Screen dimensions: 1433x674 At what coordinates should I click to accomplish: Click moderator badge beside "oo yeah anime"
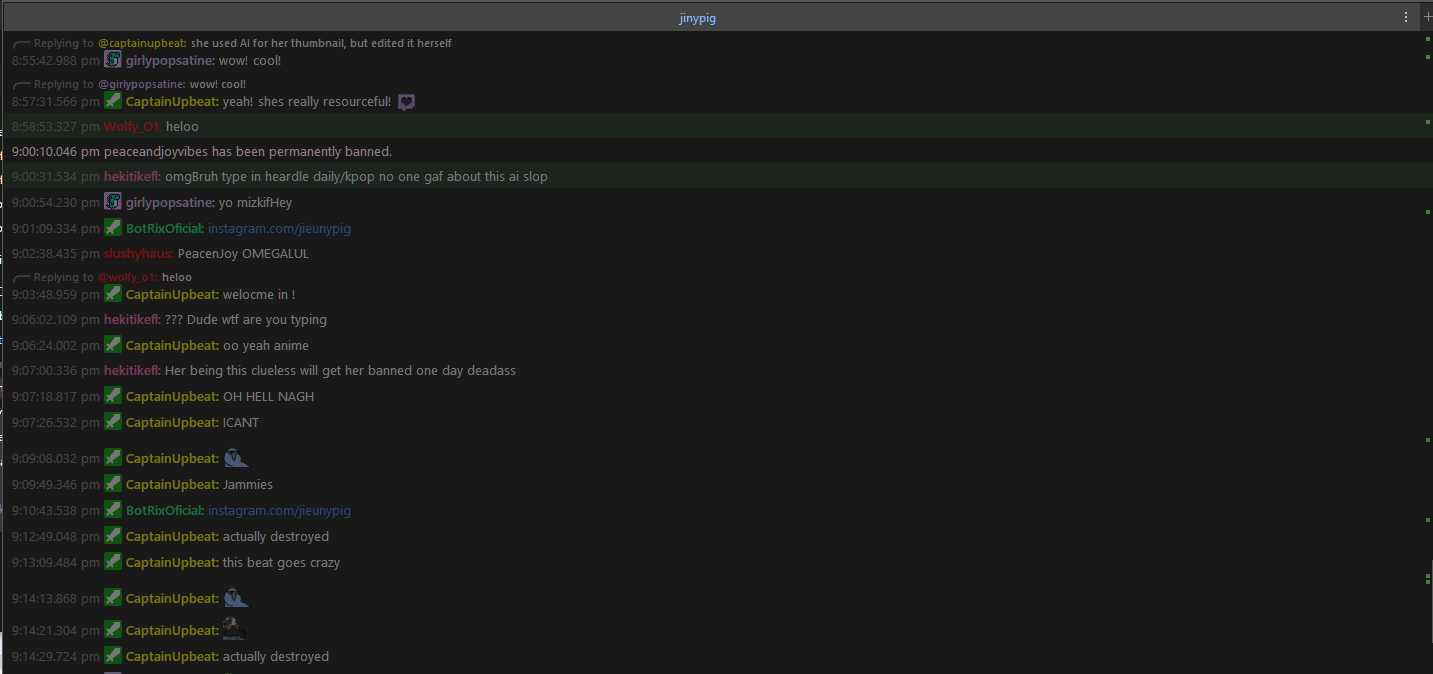113,345
